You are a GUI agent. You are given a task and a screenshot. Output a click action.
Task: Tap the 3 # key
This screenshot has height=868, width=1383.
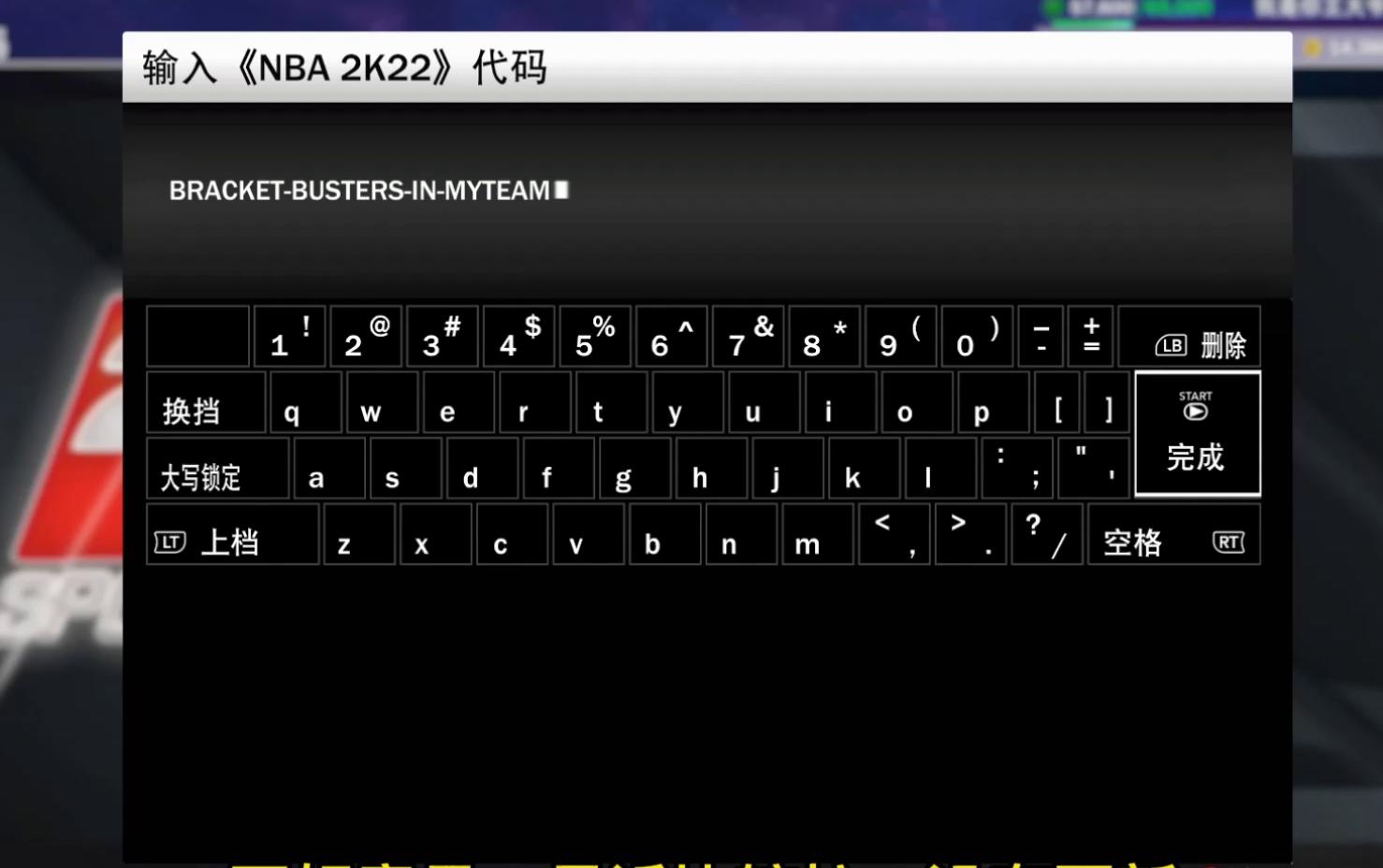[x=443, y=337]
